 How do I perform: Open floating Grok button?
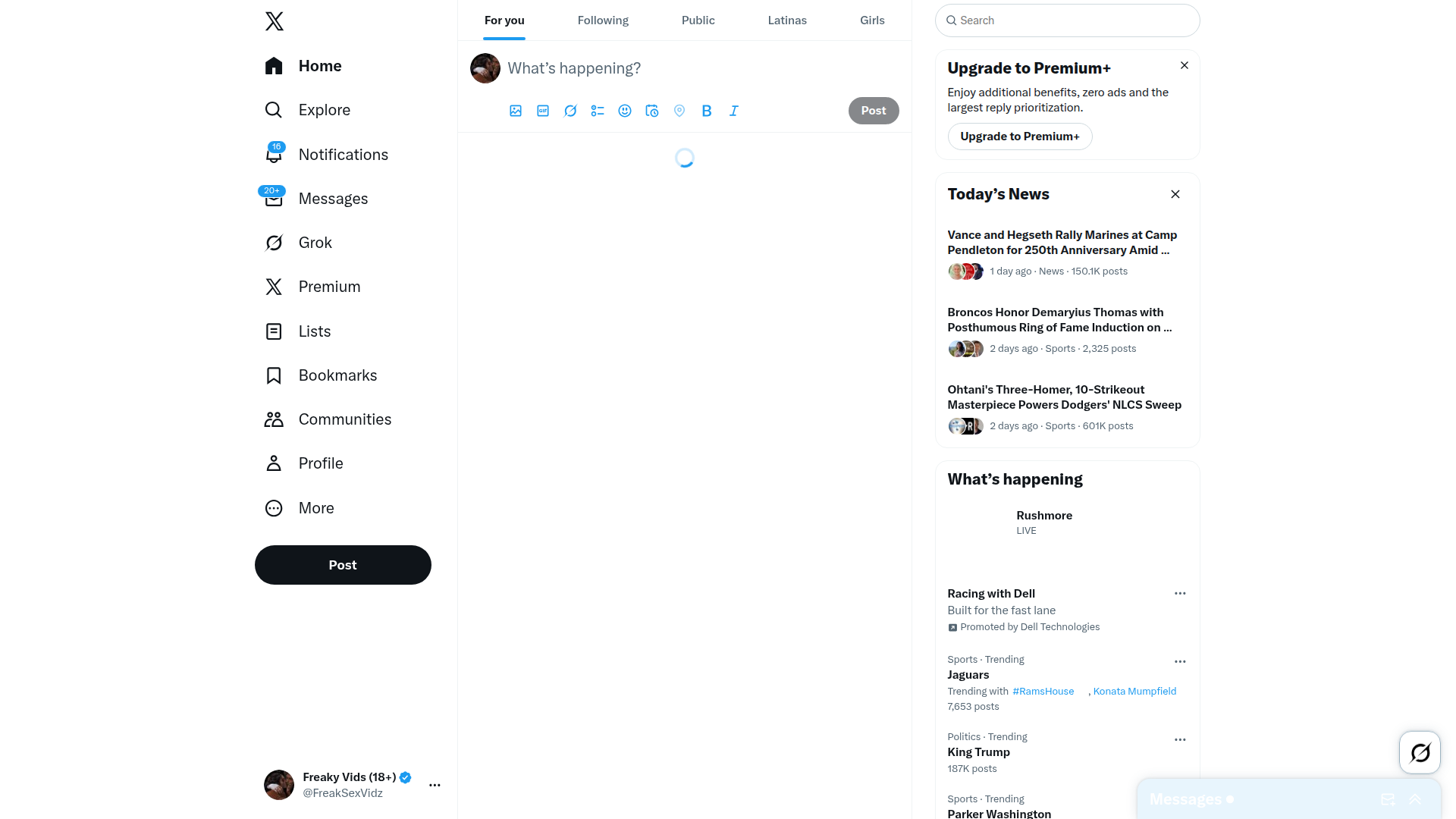pyautogui.click(x=1420, y=752)
